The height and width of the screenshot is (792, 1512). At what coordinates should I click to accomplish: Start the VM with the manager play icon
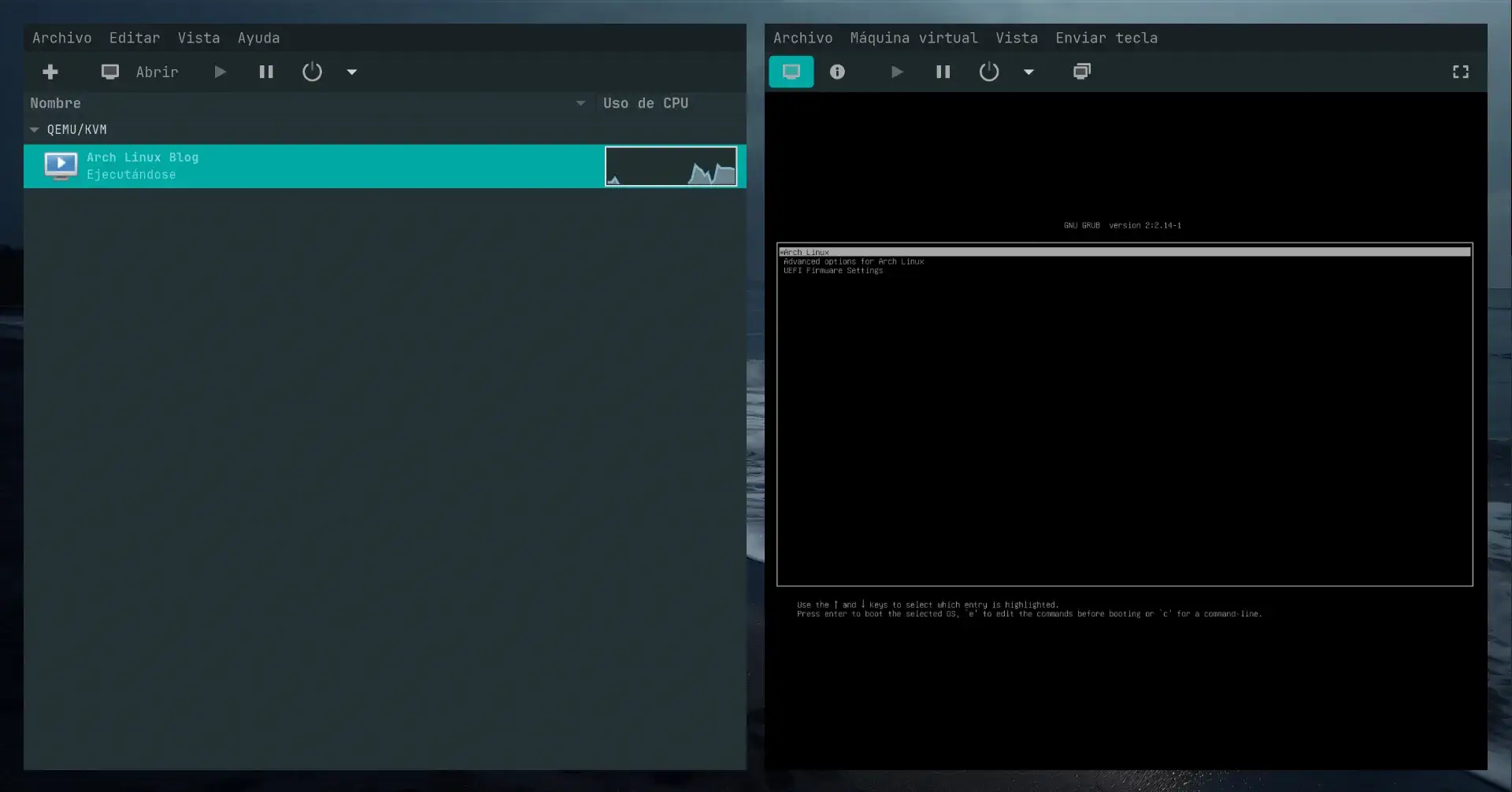[219, 72]
